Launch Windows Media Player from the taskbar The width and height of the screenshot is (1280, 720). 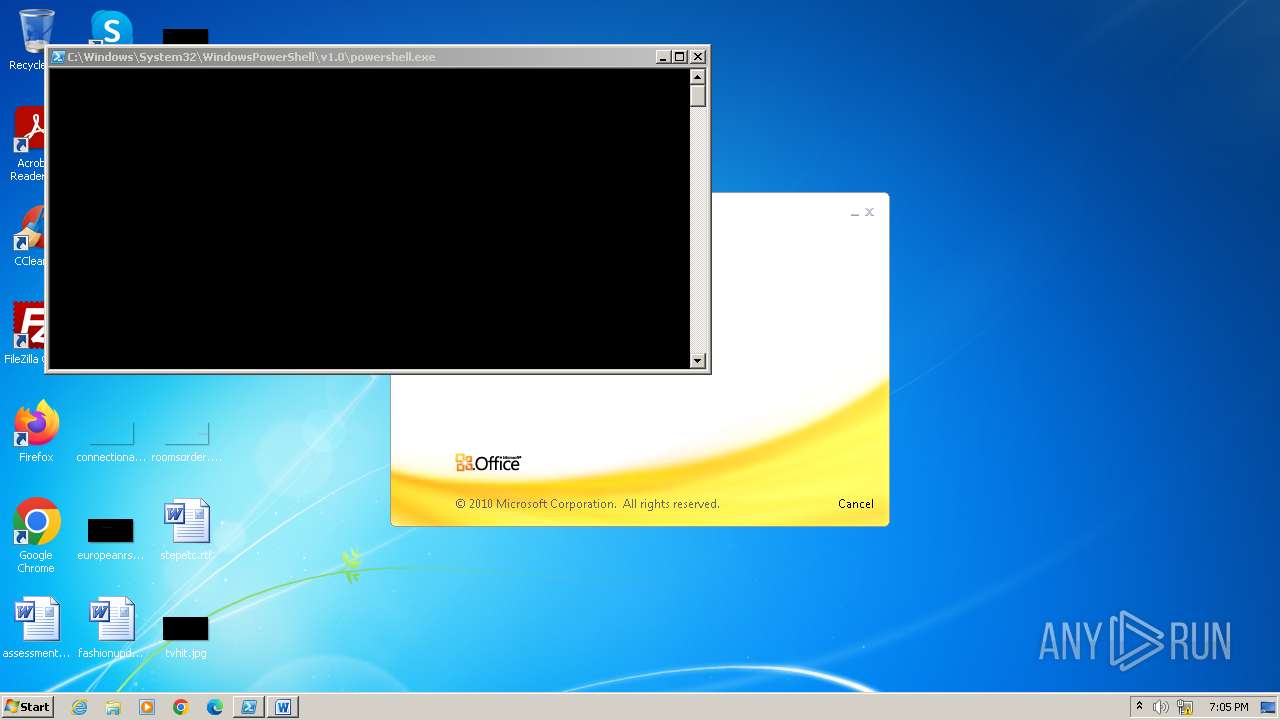pos(147,707)
